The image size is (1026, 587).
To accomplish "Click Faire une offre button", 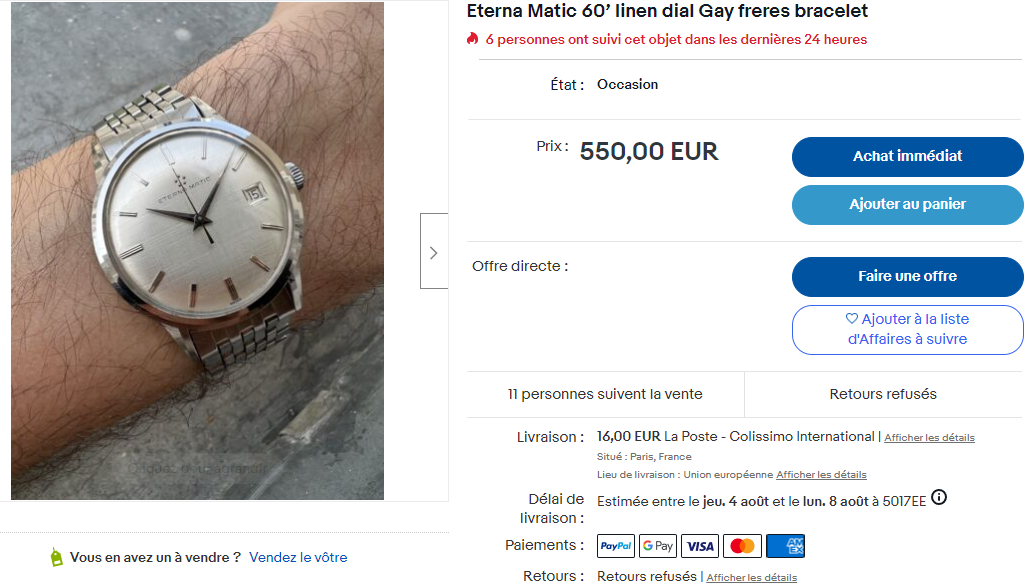I will pos(908,277).
